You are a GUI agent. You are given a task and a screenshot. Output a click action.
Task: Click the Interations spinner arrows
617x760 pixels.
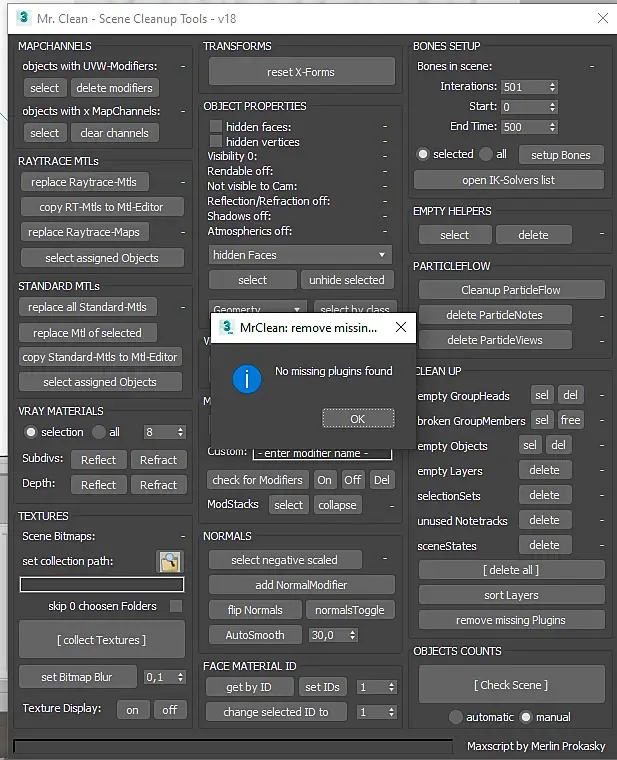pyautogui.click(x=553, y=87)
